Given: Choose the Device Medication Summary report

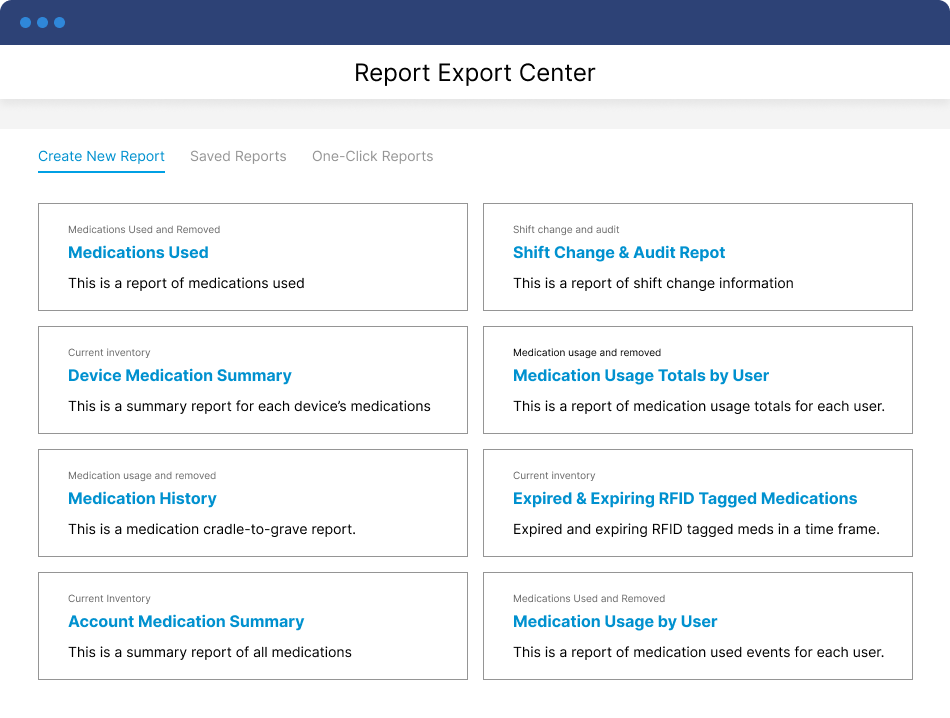Looking at the screenshot, I should pos(180,376).
